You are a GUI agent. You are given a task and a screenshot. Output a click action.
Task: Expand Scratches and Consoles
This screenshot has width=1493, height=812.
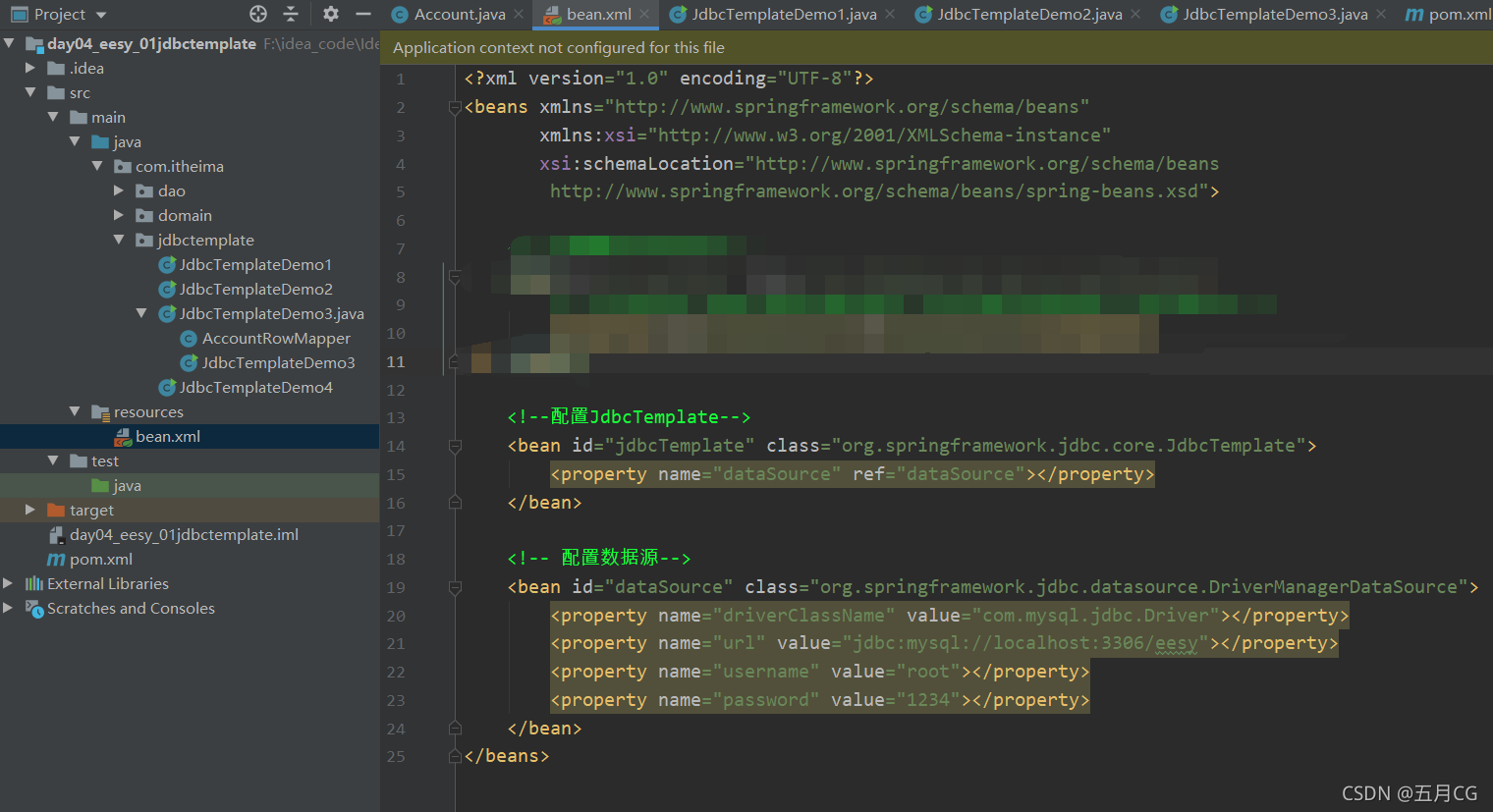pyautogui.click(x=9, y=608)
